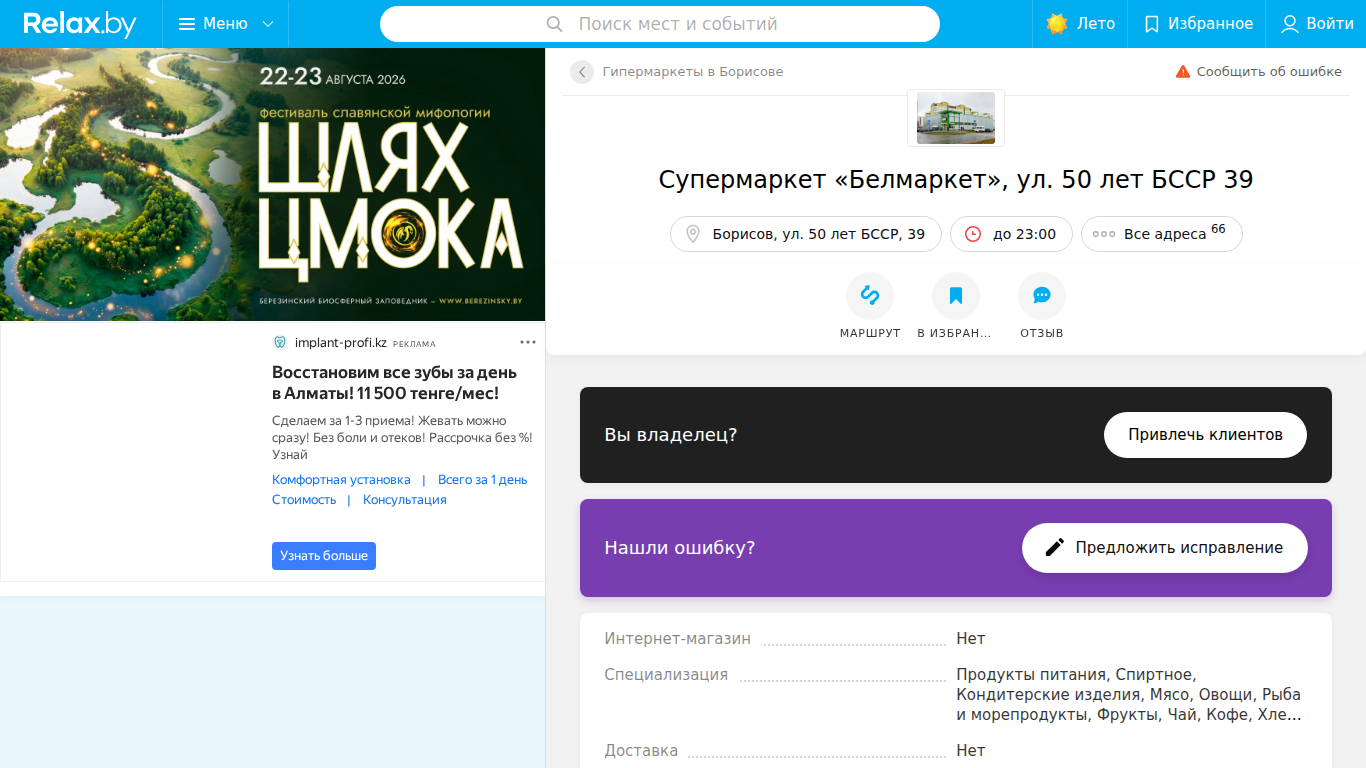The height and width of the screenshot is (768, 1366).
Task: Click Всего за 1 день ad link
Action: click(482, 480)
